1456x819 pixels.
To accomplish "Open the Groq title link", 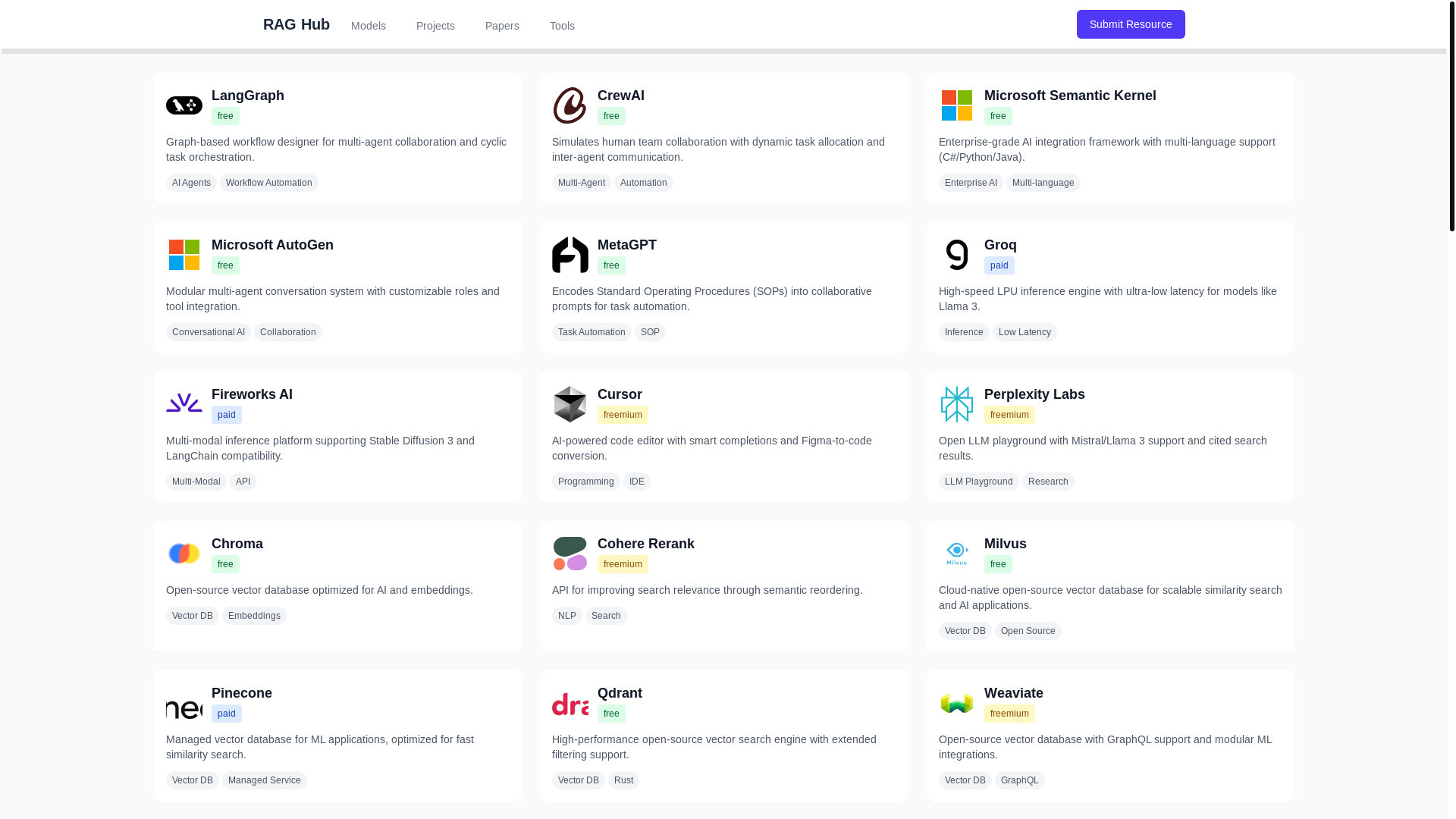I will pyautogui.click(x=1000, y=245).
